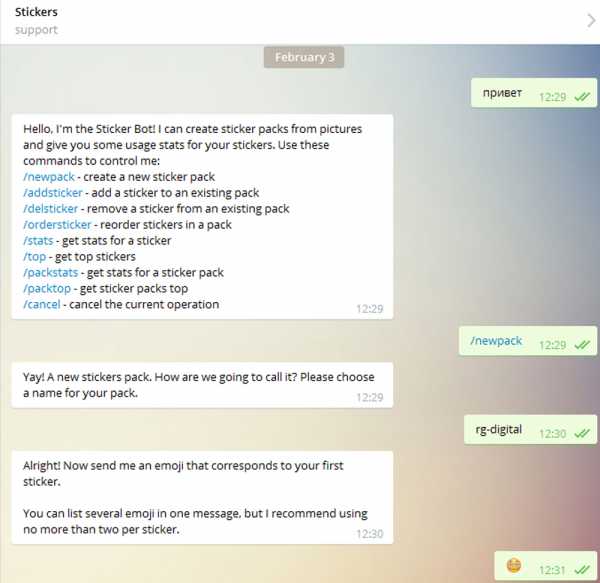The width and height of the screenshot is (600, 583).
Task: Click read checkmarks on rg-digital message
Action: coord(582,433)
